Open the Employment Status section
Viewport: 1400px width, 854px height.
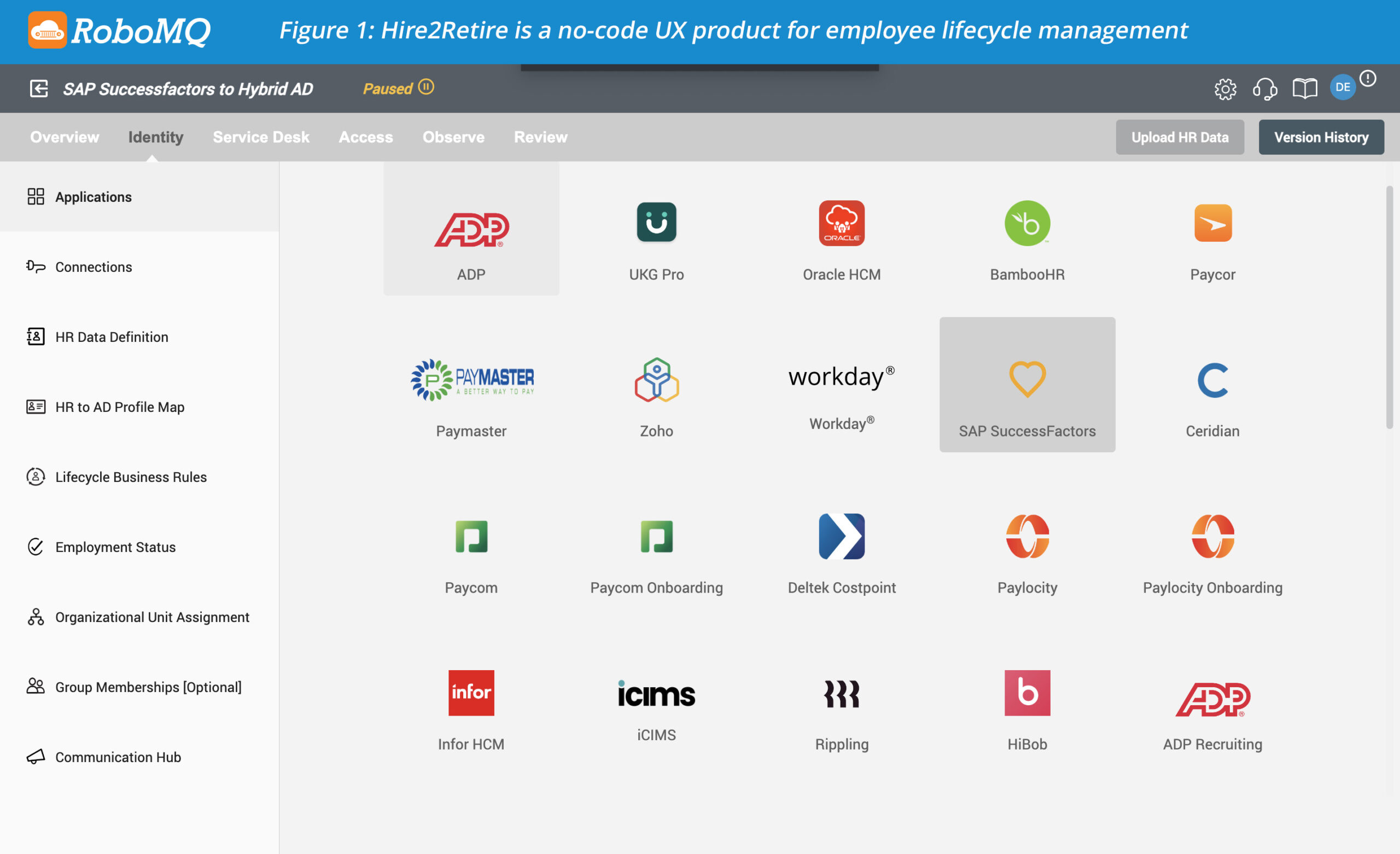click(115, 546)
